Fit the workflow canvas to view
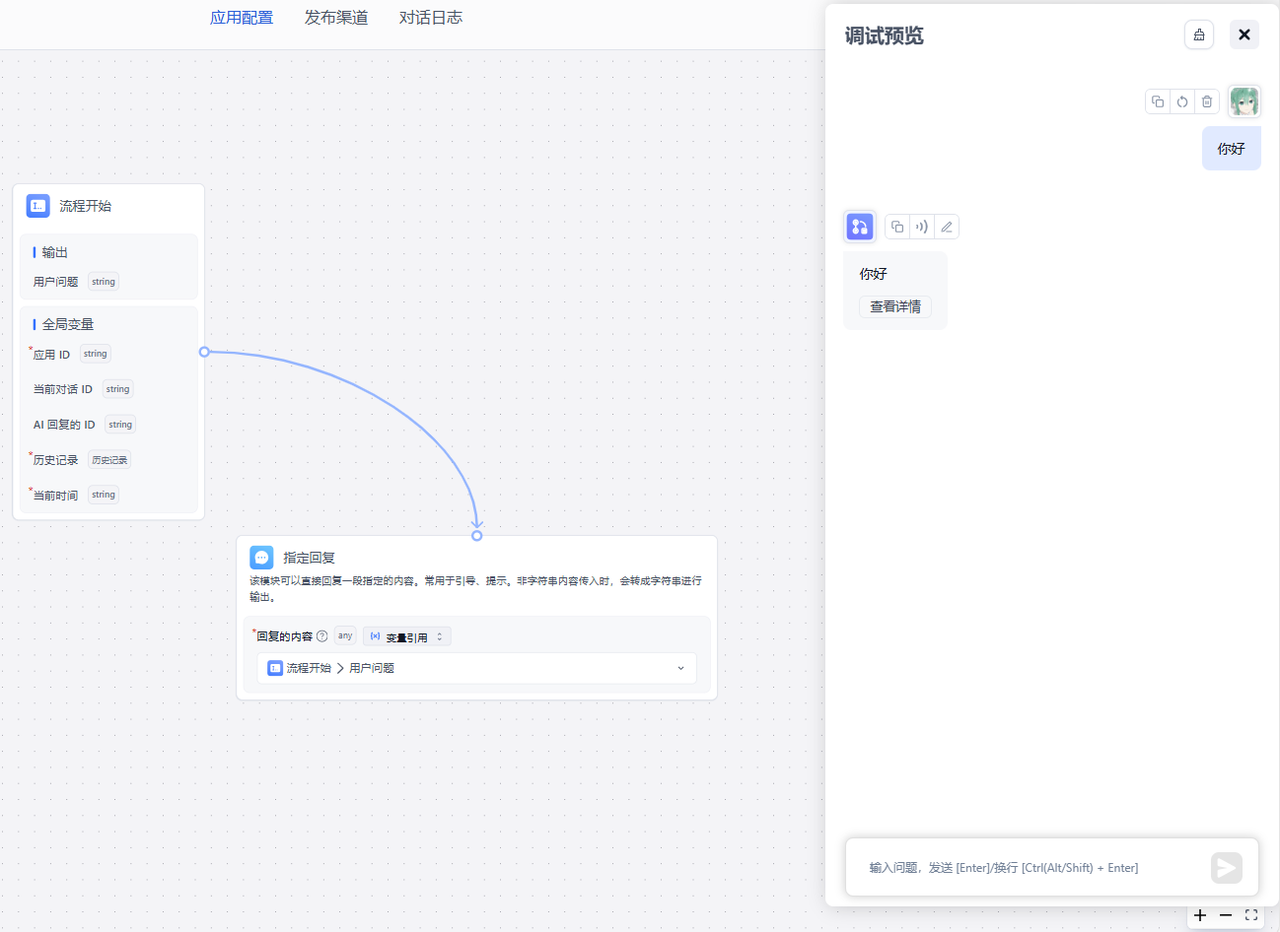This screenshot has width=1280, height=932. (x=1251, y=915)
